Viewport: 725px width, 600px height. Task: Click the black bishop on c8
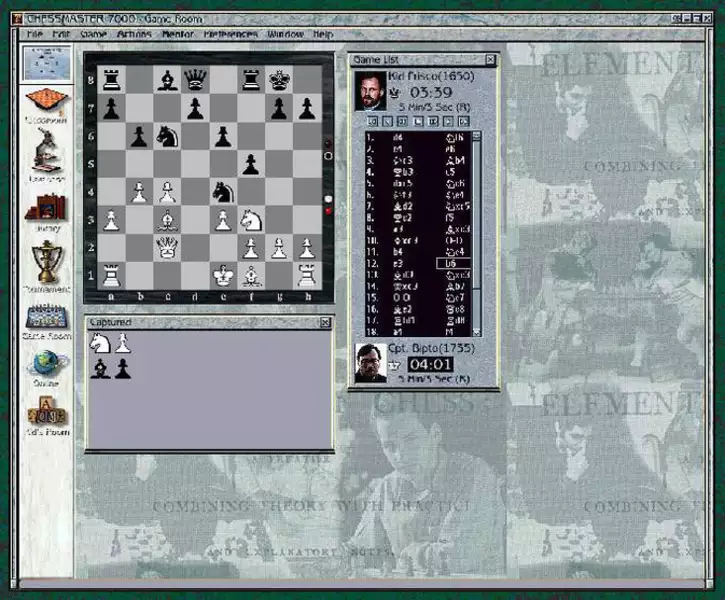point(167,80)
